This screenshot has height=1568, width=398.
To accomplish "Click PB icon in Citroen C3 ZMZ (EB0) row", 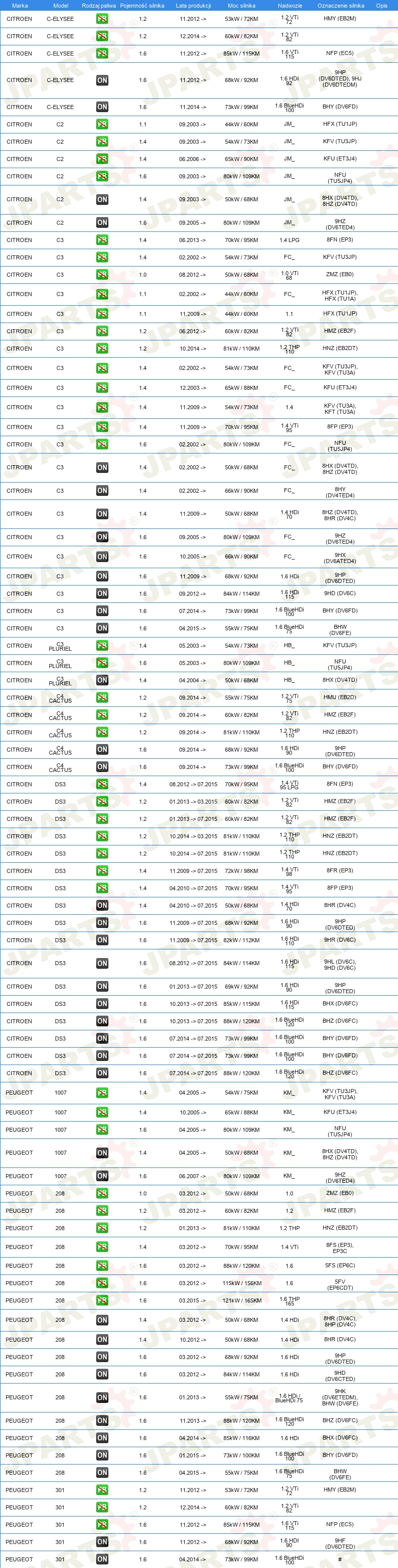I will pos(102,275).
